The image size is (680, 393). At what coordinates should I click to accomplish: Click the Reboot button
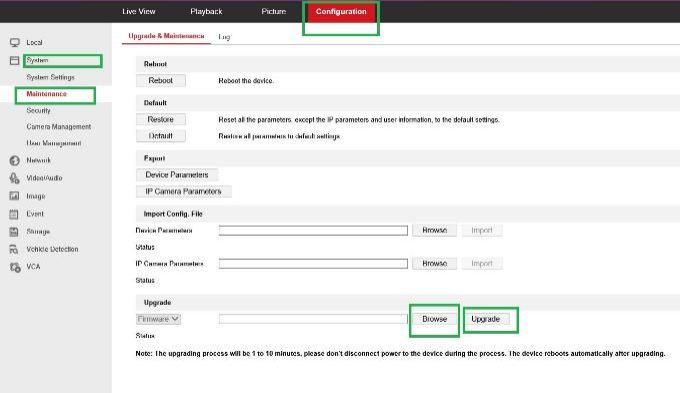[x=160, y=81]
